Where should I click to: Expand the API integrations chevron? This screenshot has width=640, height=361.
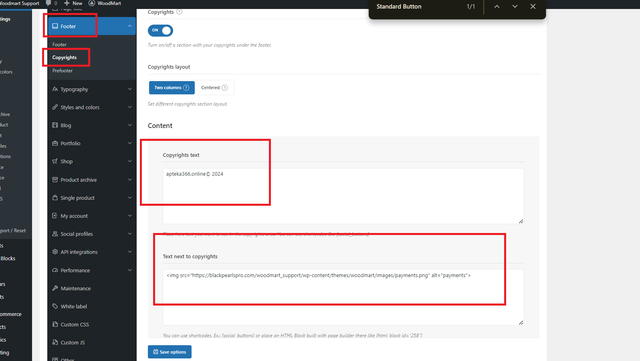tap(130, 252)
